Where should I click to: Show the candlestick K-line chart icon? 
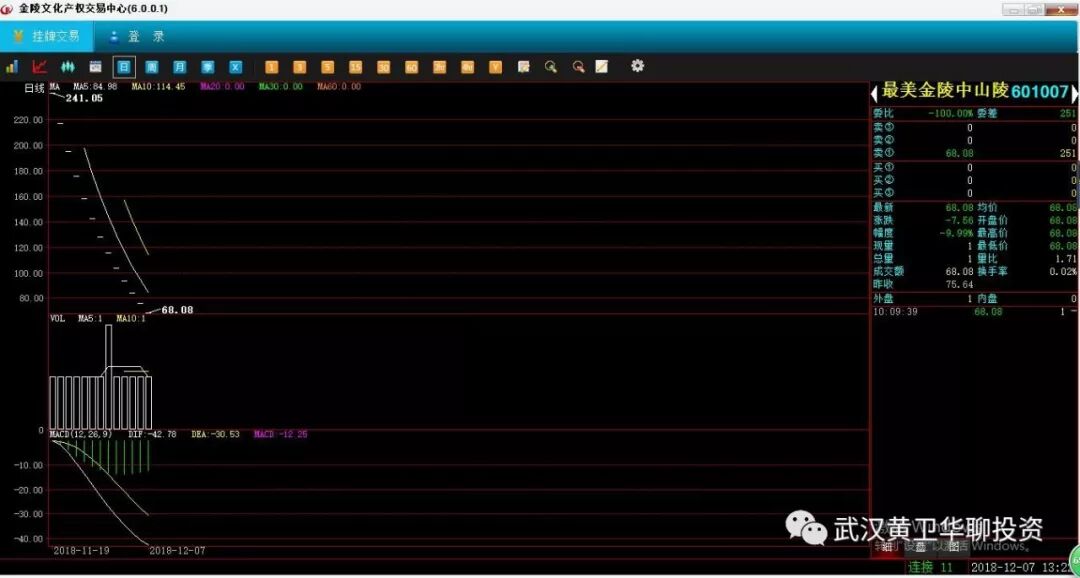[x=68, y=67]
